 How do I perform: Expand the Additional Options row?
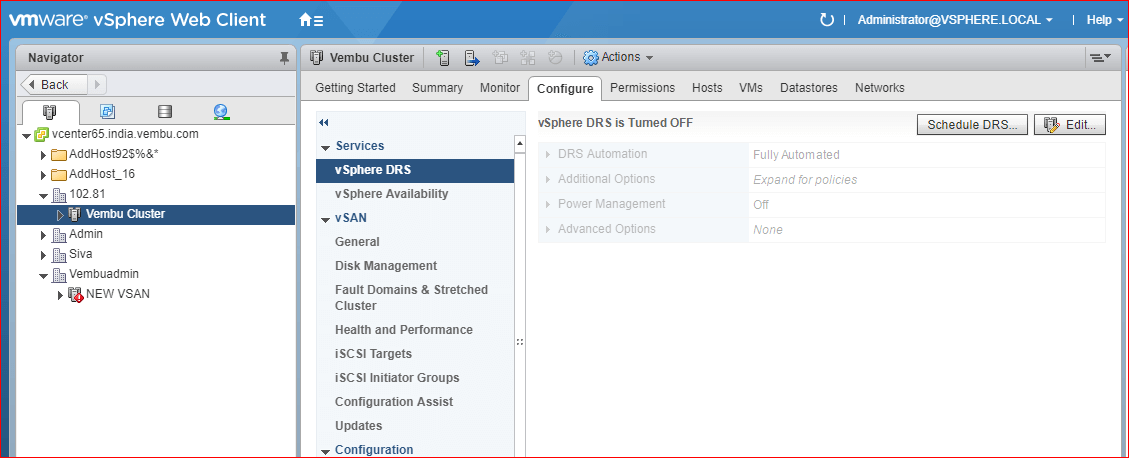pos(549,179)
